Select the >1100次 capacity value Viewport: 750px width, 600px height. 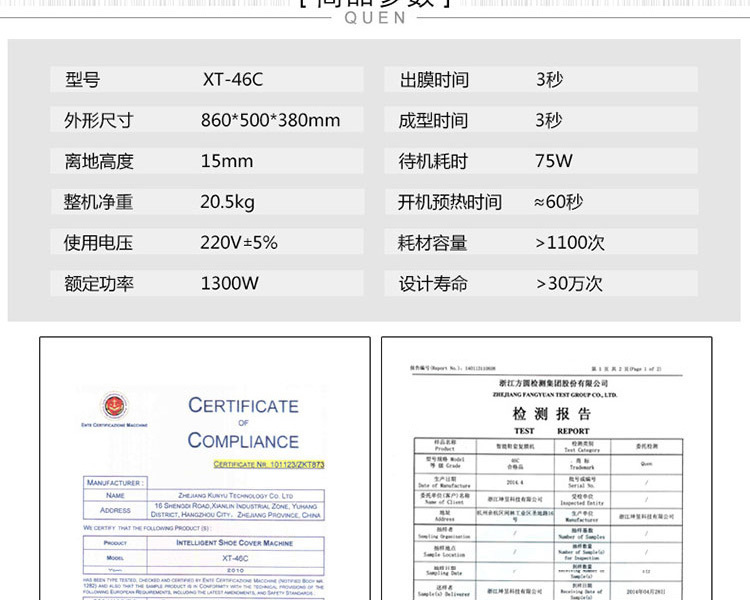[x=570, y=243]
